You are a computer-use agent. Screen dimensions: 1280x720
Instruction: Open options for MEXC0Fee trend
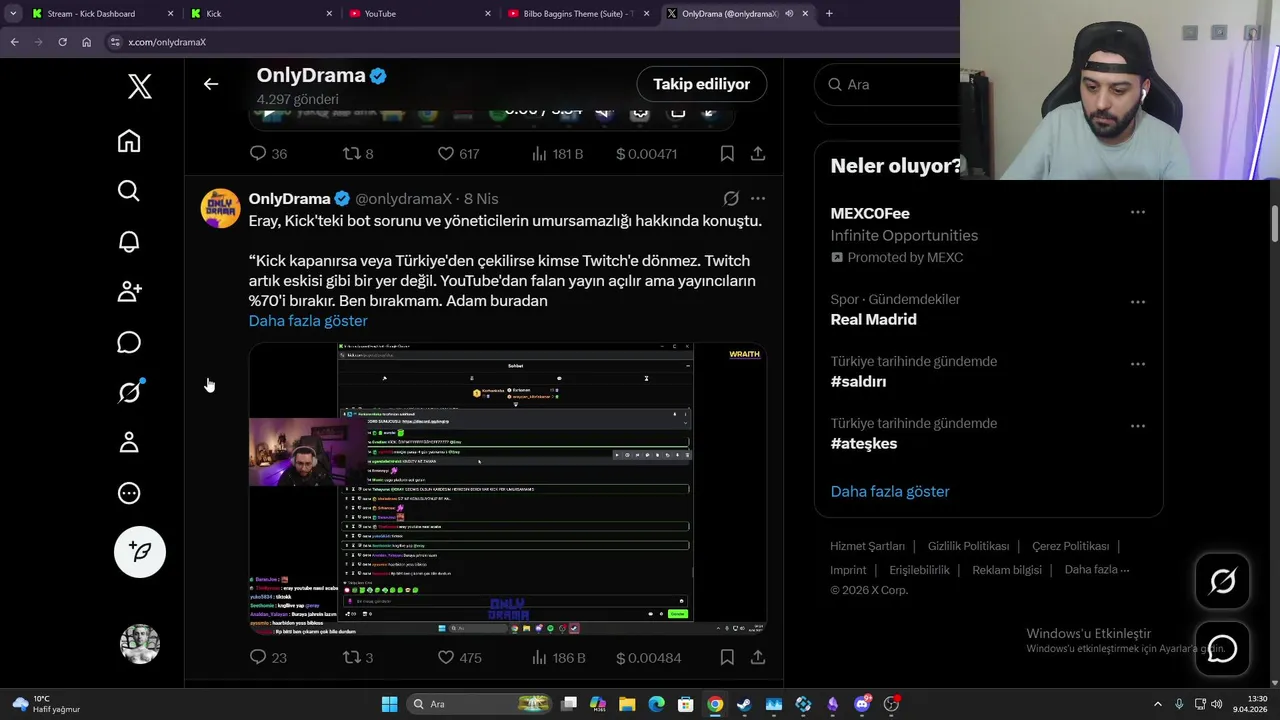1137,212
